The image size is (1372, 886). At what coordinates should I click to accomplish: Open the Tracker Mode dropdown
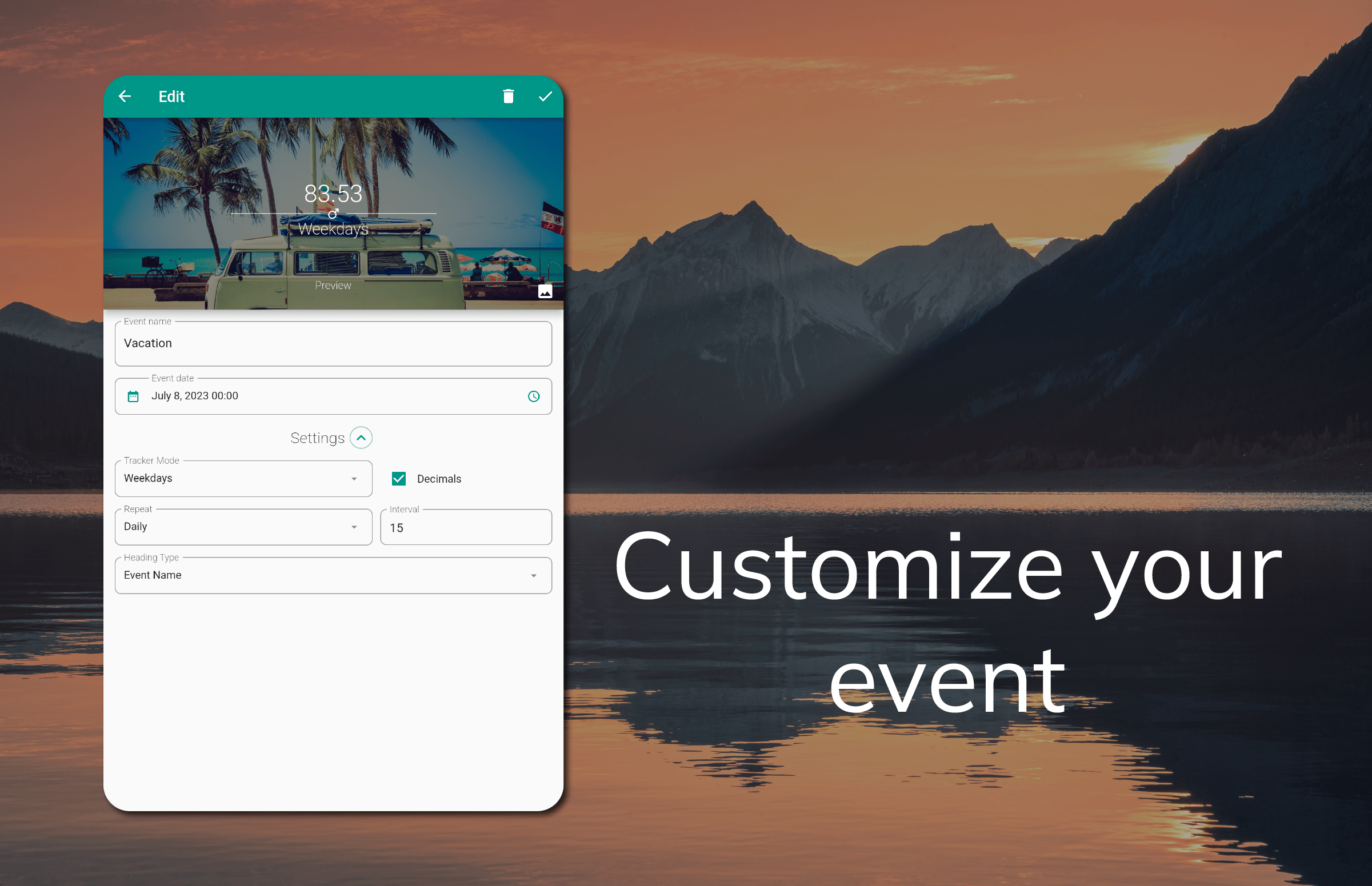tap(243, 479)
